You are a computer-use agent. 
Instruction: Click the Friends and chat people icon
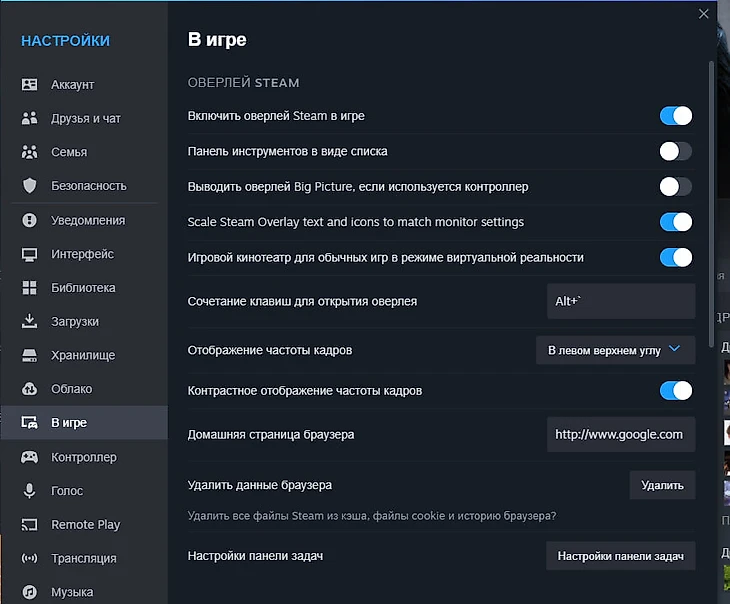(30, 119)
